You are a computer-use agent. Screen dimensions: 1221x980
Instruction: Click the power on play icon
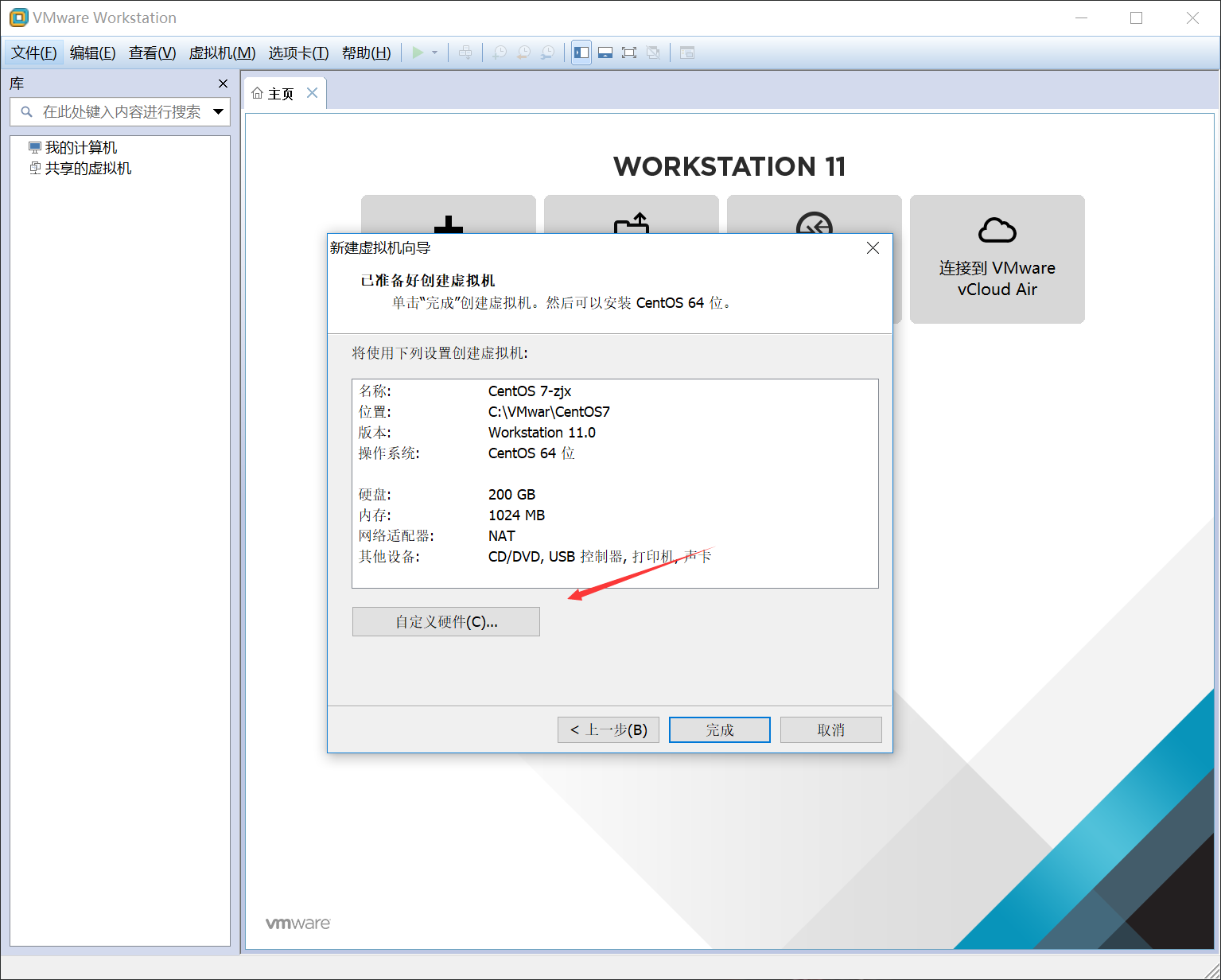point(418,52)
